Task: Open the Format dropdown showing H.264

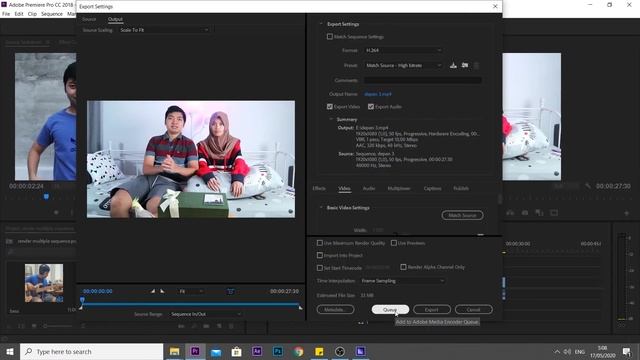Action: click(x=403, y=50)
